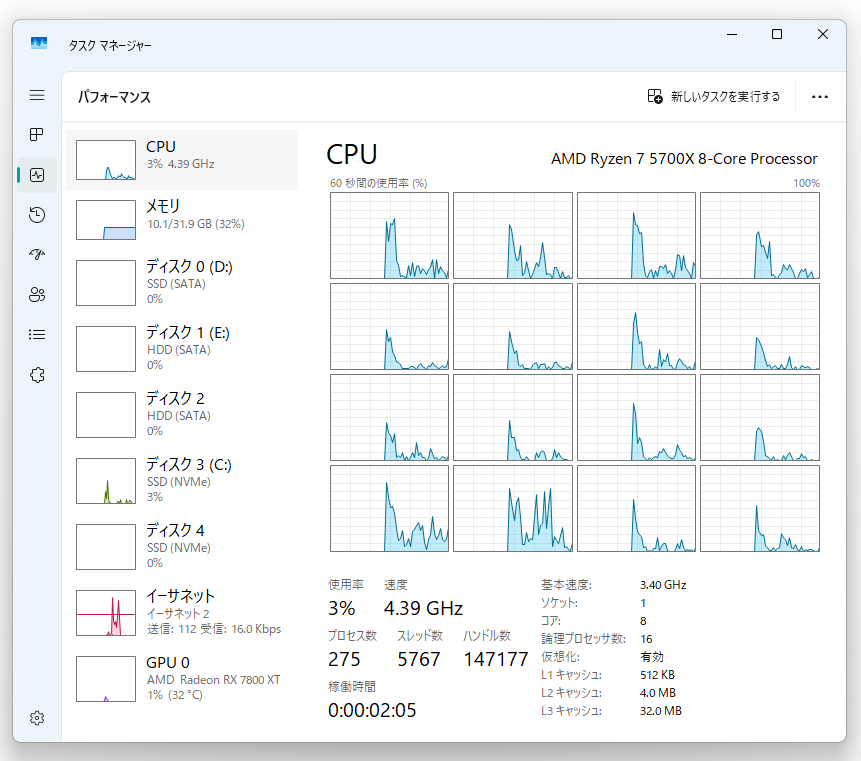
Task: Click the CPU mini usage graph thumbnail
Action: [x=106, y=160]
